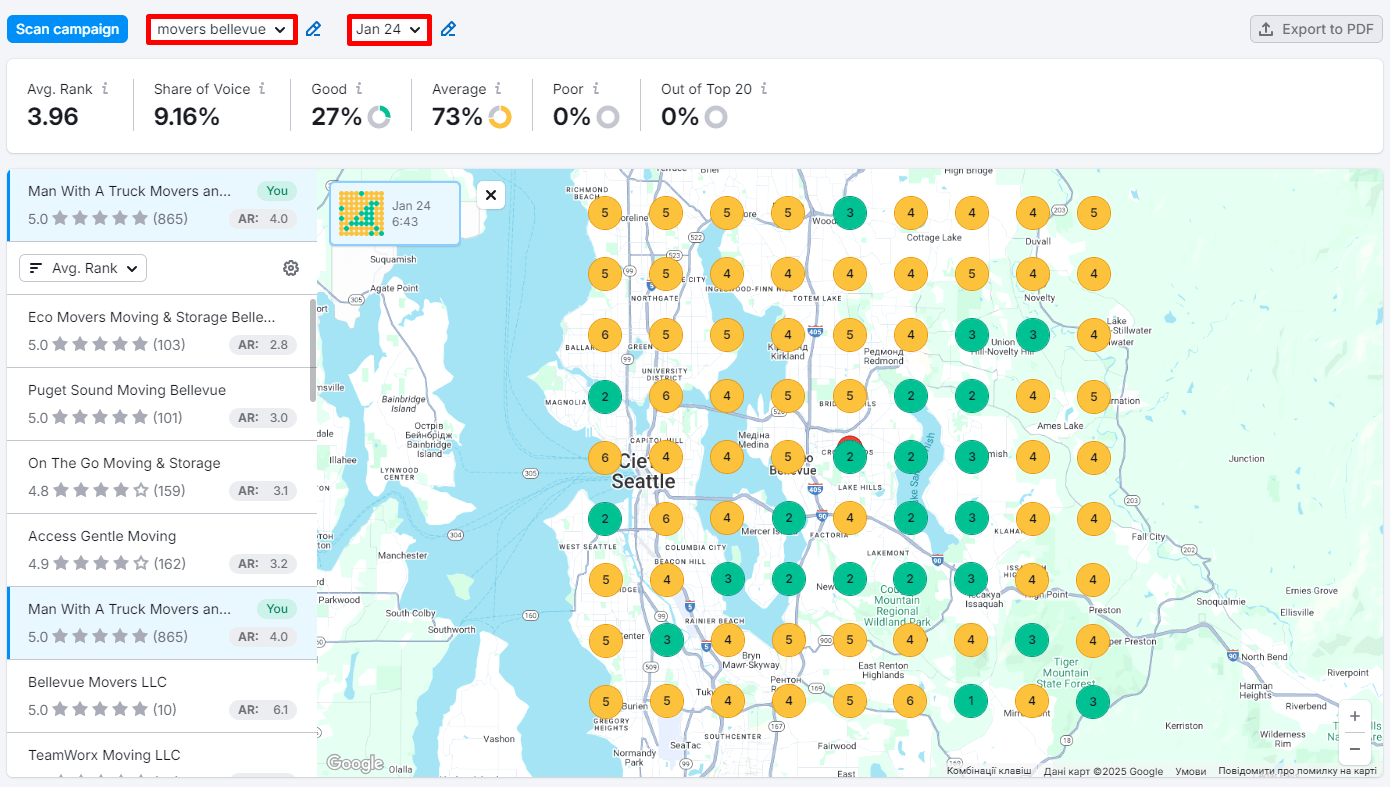Viewport: 1390px width, 787px height.
Task: Click the Share of Voice 9.16% value
Action: tap(187, 117)
